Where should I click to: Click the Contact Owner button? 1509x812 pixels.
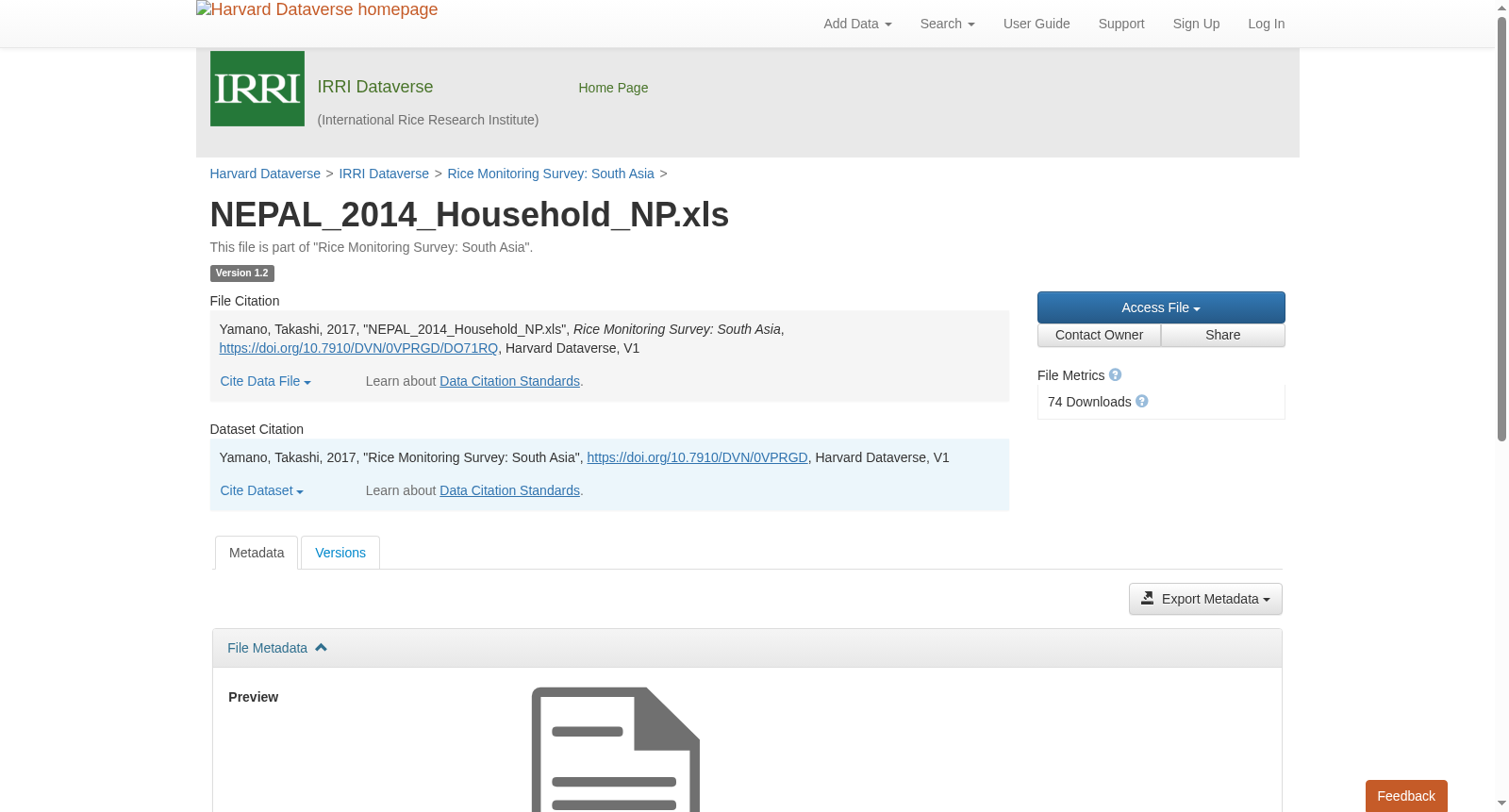tap(1099, 335)
